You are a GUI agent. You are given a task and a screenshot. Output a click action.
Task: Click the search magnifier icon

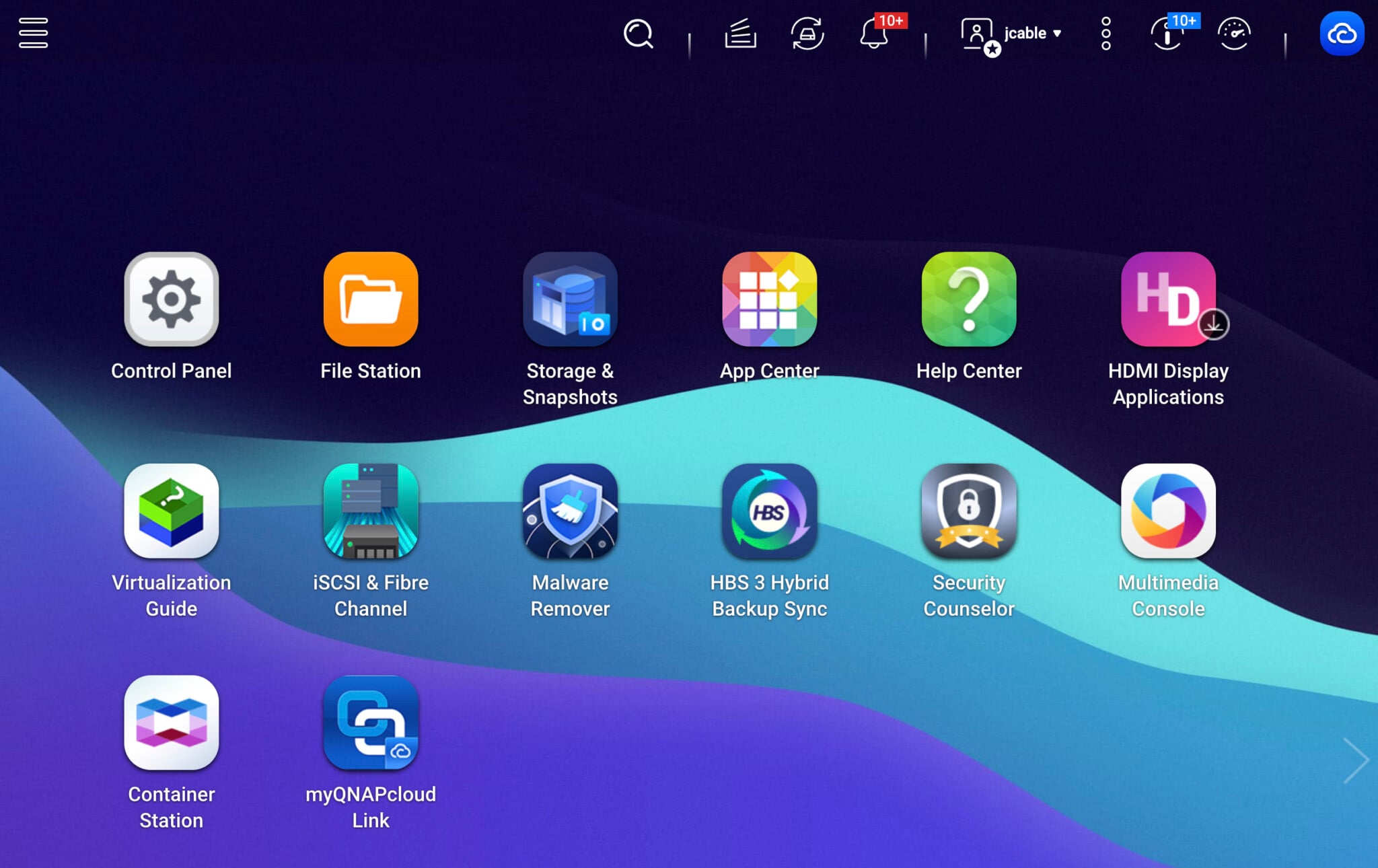pos(638,34)
